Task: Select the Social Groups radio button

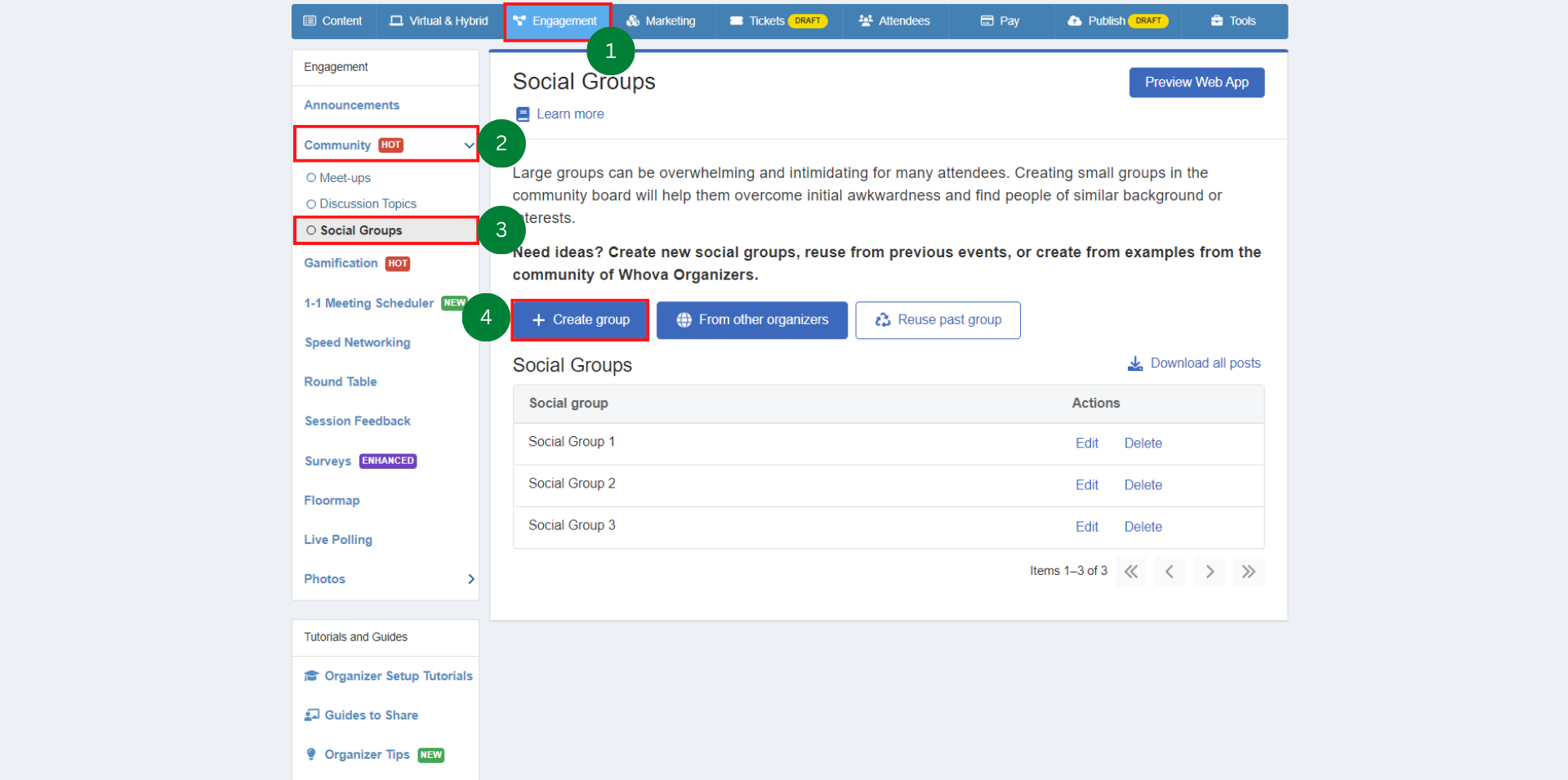Action: 311,230
